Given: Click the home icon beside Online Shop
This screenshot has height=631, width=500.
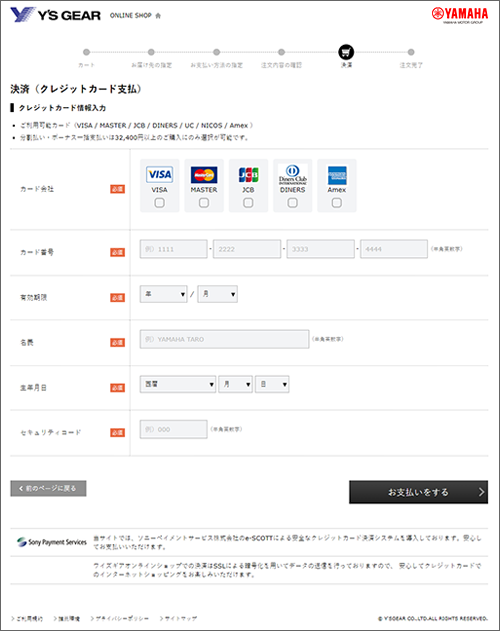Looking at the screenshot, I should pos(158,16).
